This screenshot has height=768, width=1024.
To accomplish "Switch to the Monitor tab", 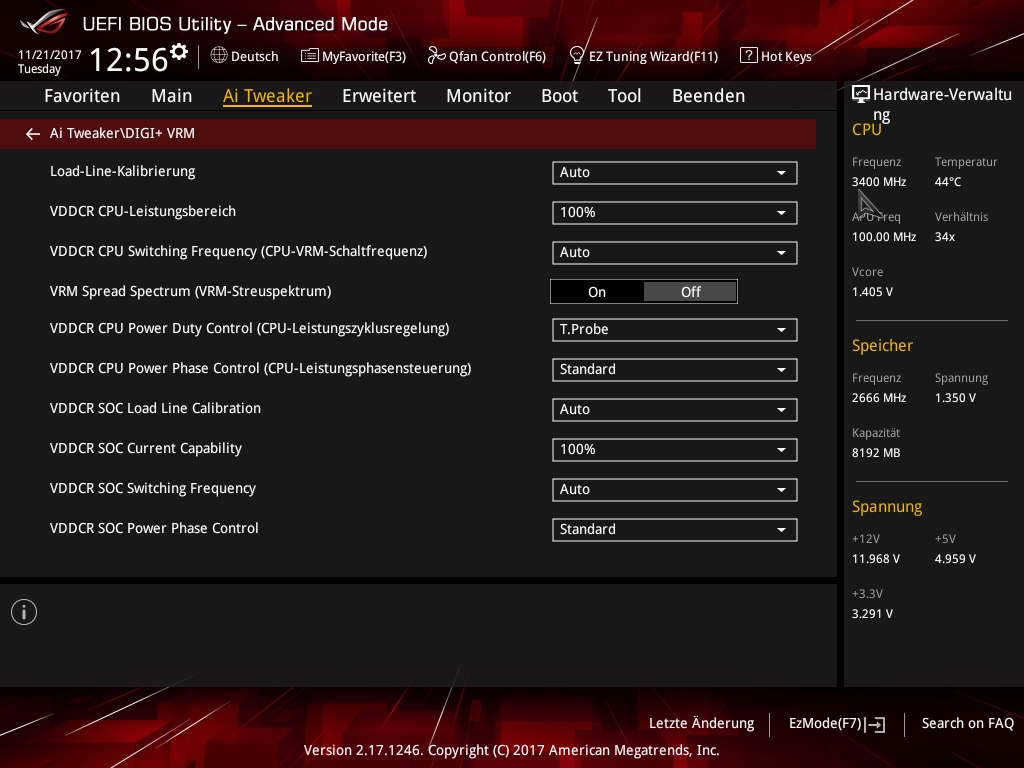I will pyautogui.click(x=478, y=96).
